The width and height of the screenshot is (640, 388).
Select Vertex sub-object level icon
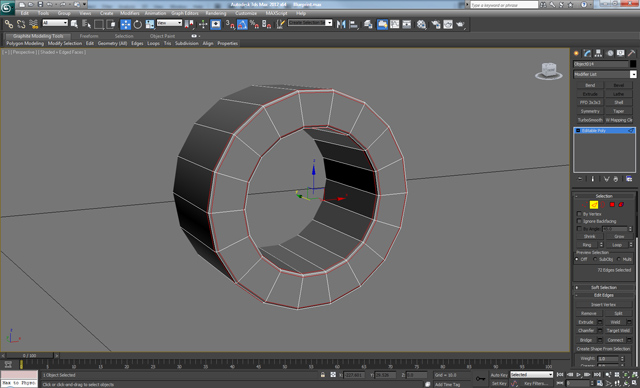click(x=584, y=204)
